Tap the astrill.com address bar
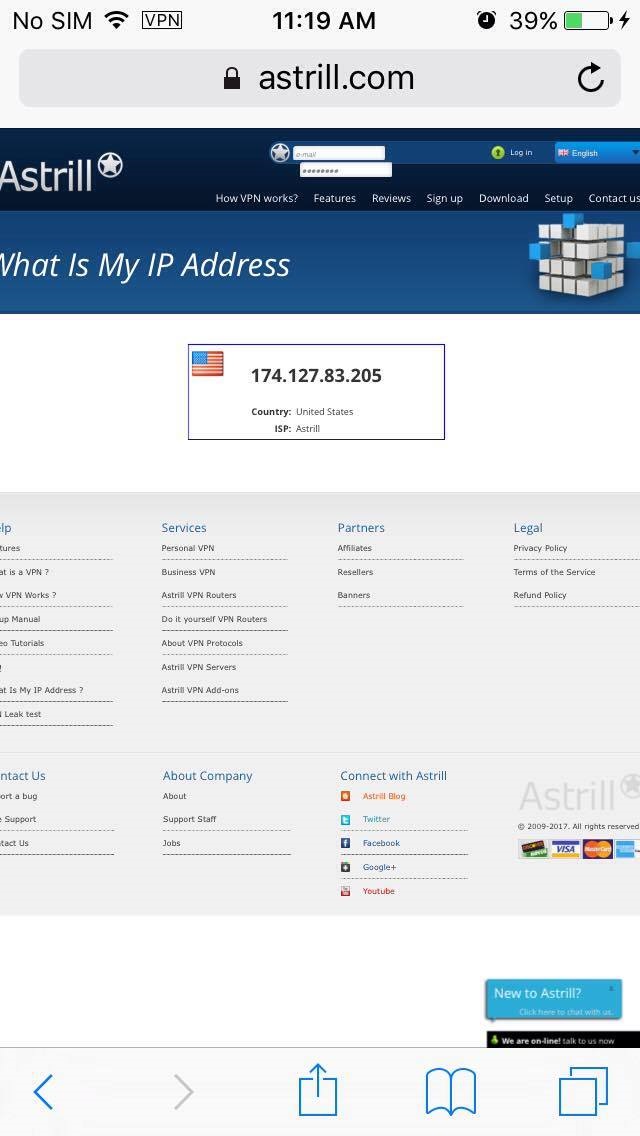640x1136 pixels. point(320,78)
